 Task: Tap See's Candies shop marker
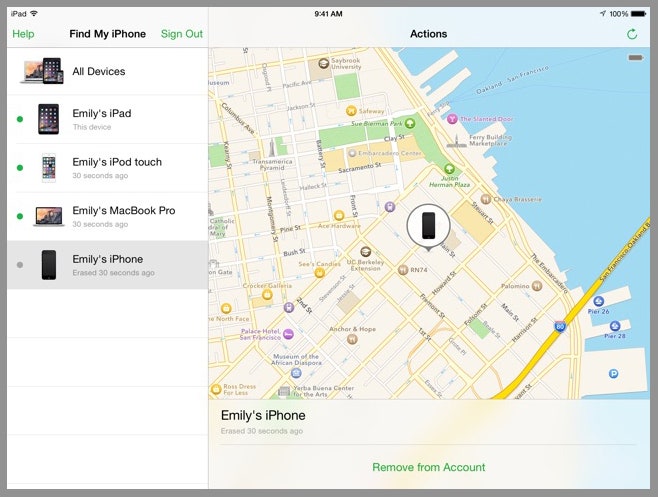point(320,273)
